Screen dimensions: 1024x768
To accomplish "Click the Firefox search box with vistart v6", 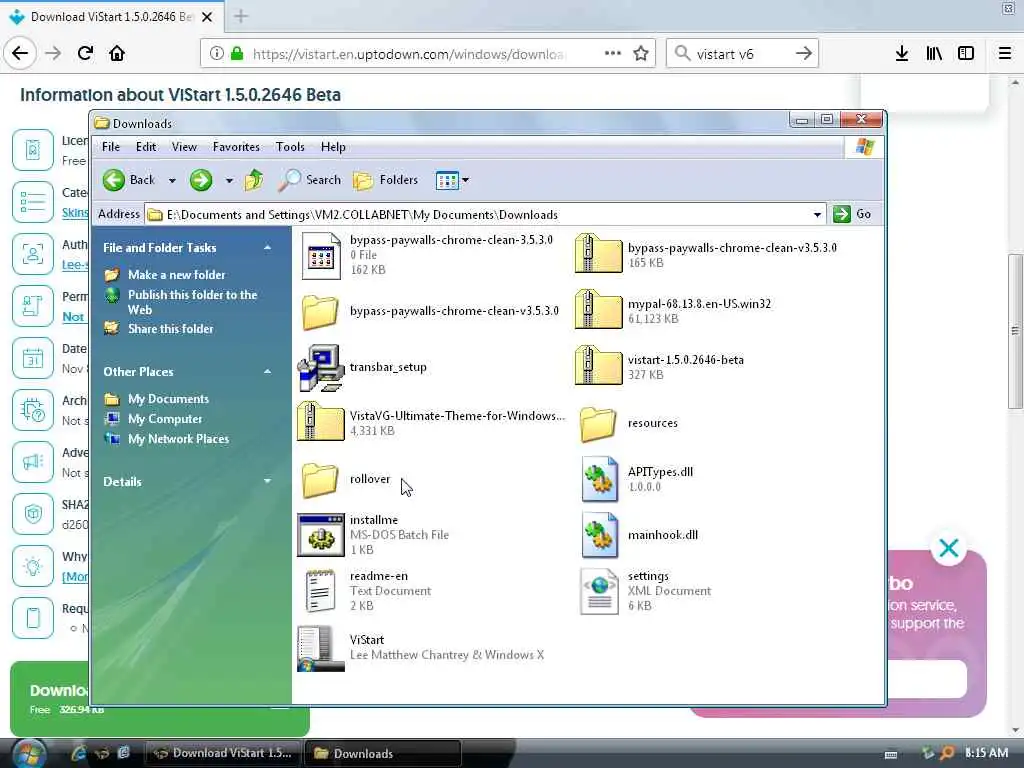I will click(742, 54).
